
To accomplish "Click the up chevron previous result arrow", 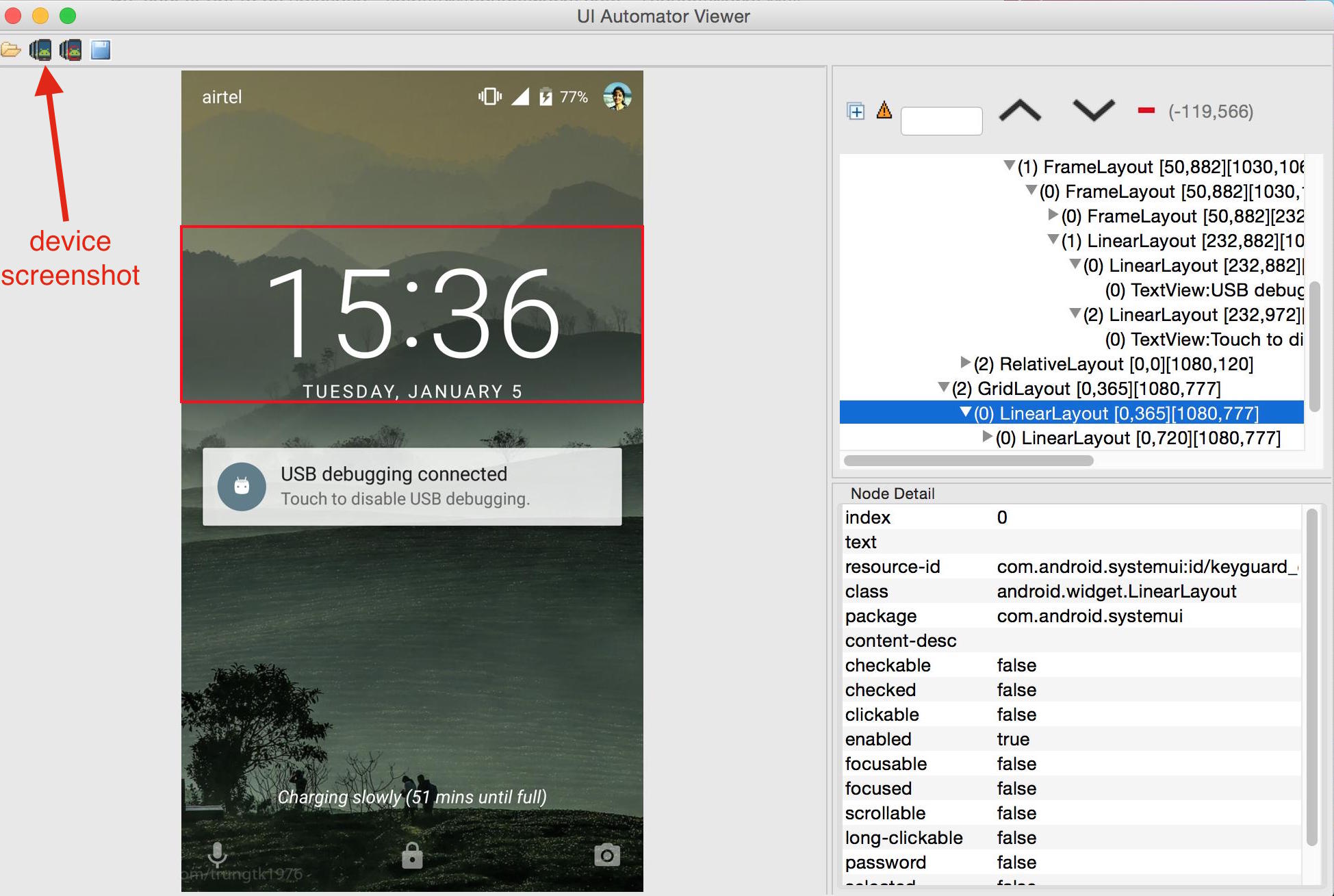I will point(1020,111).
